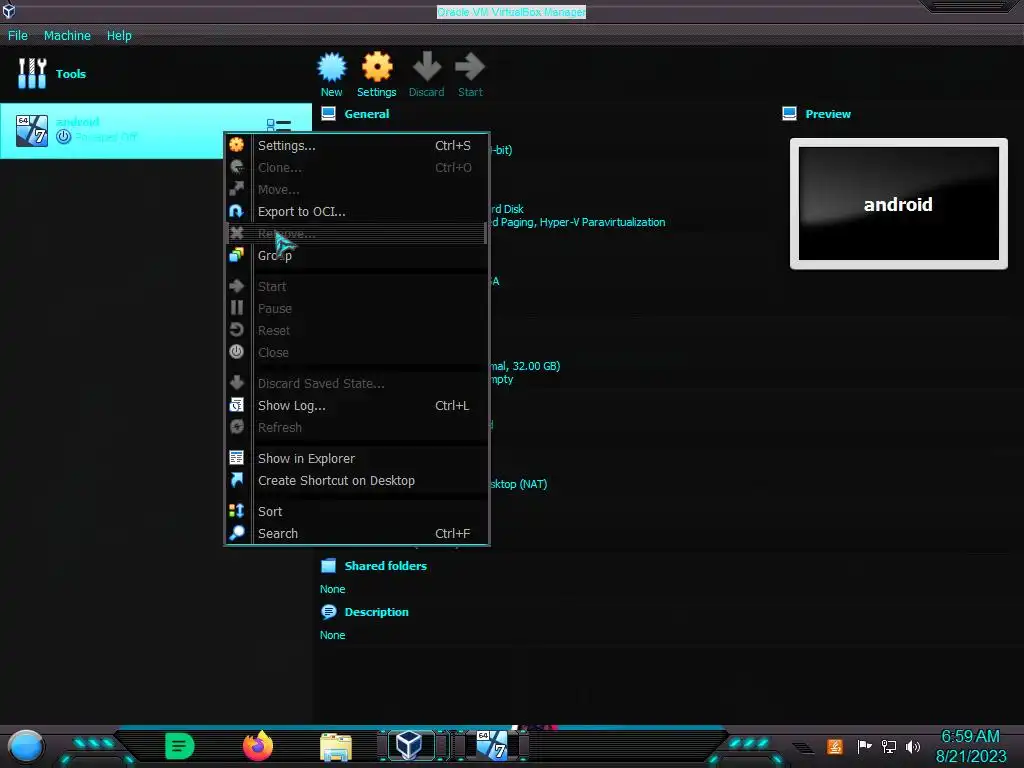Select the Tools entry icon
1024x768 pixels.
click(32, 73)
